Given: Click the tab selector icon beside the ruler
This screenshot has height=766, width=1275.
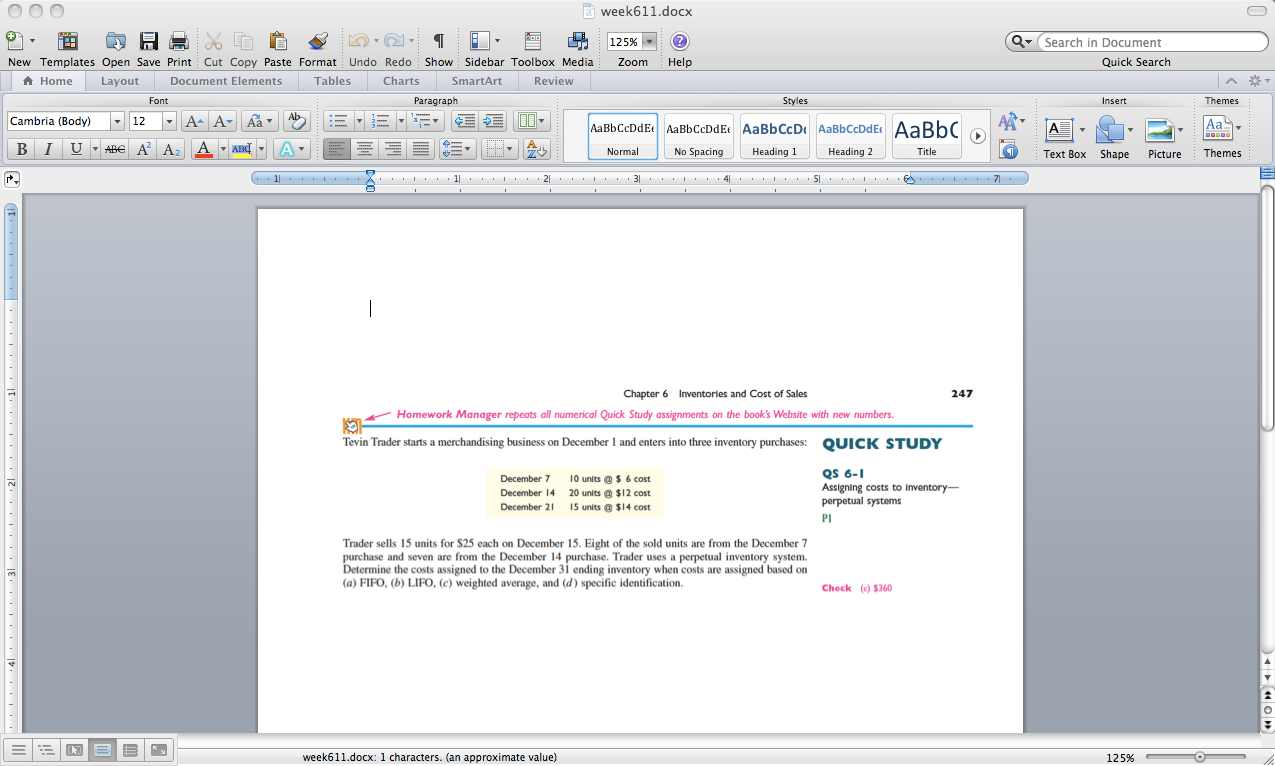Looking at the screenshot, I should pos(11,179).
